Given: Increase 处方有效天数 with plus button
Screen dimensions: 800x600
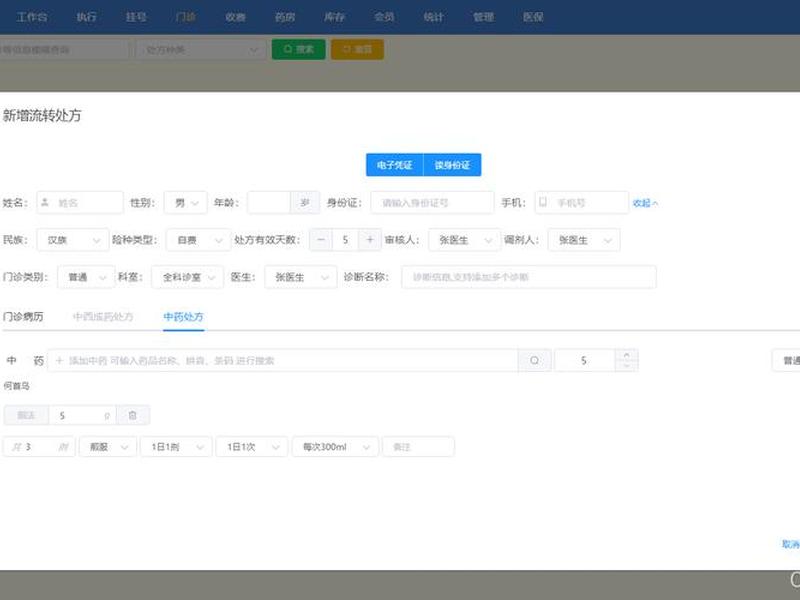Looking at the screenshot, I should point(370,240).
